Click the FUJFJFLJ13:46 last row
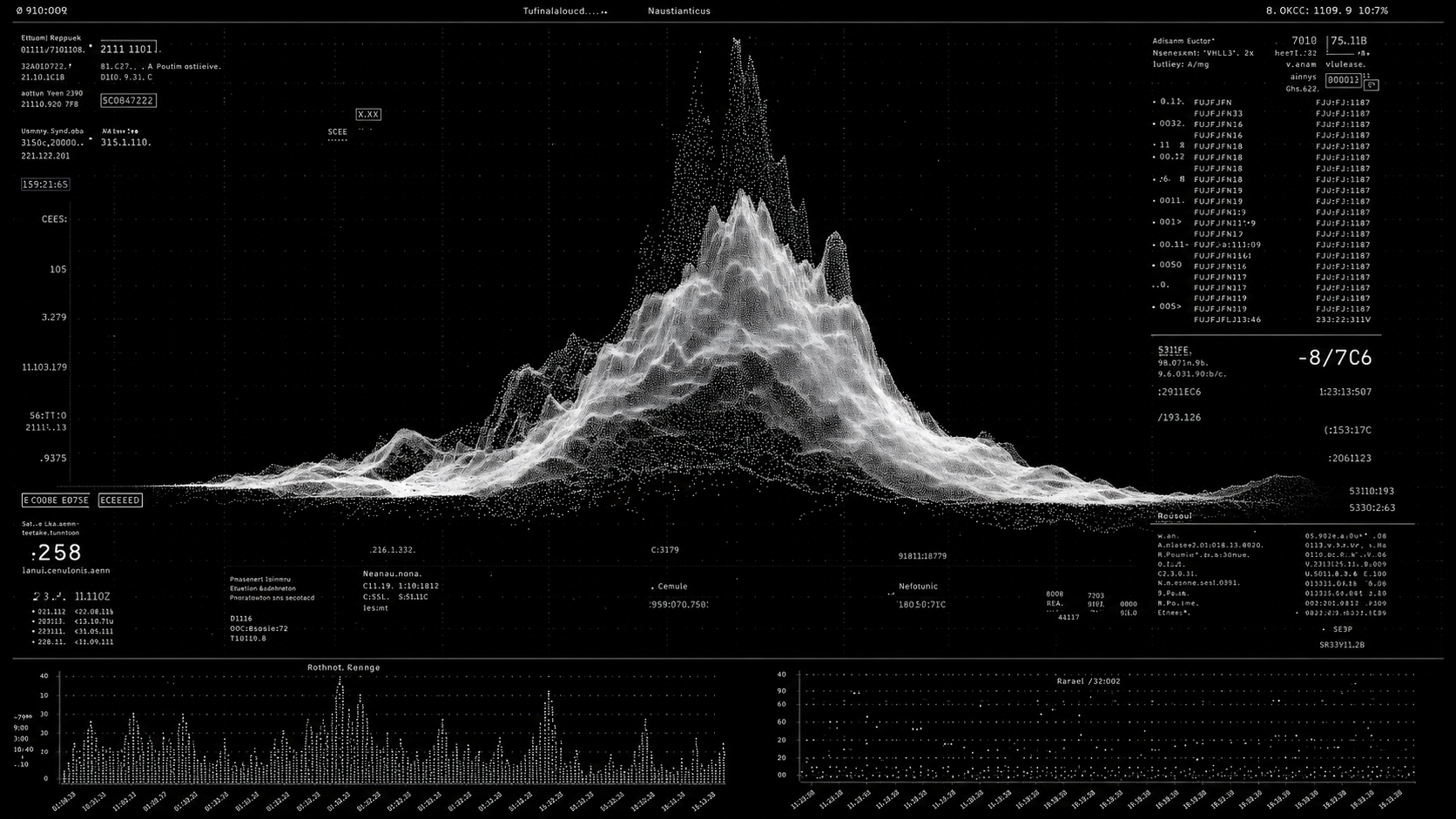This screenshot has width=1456, height=819. [x=1227, y=319]
